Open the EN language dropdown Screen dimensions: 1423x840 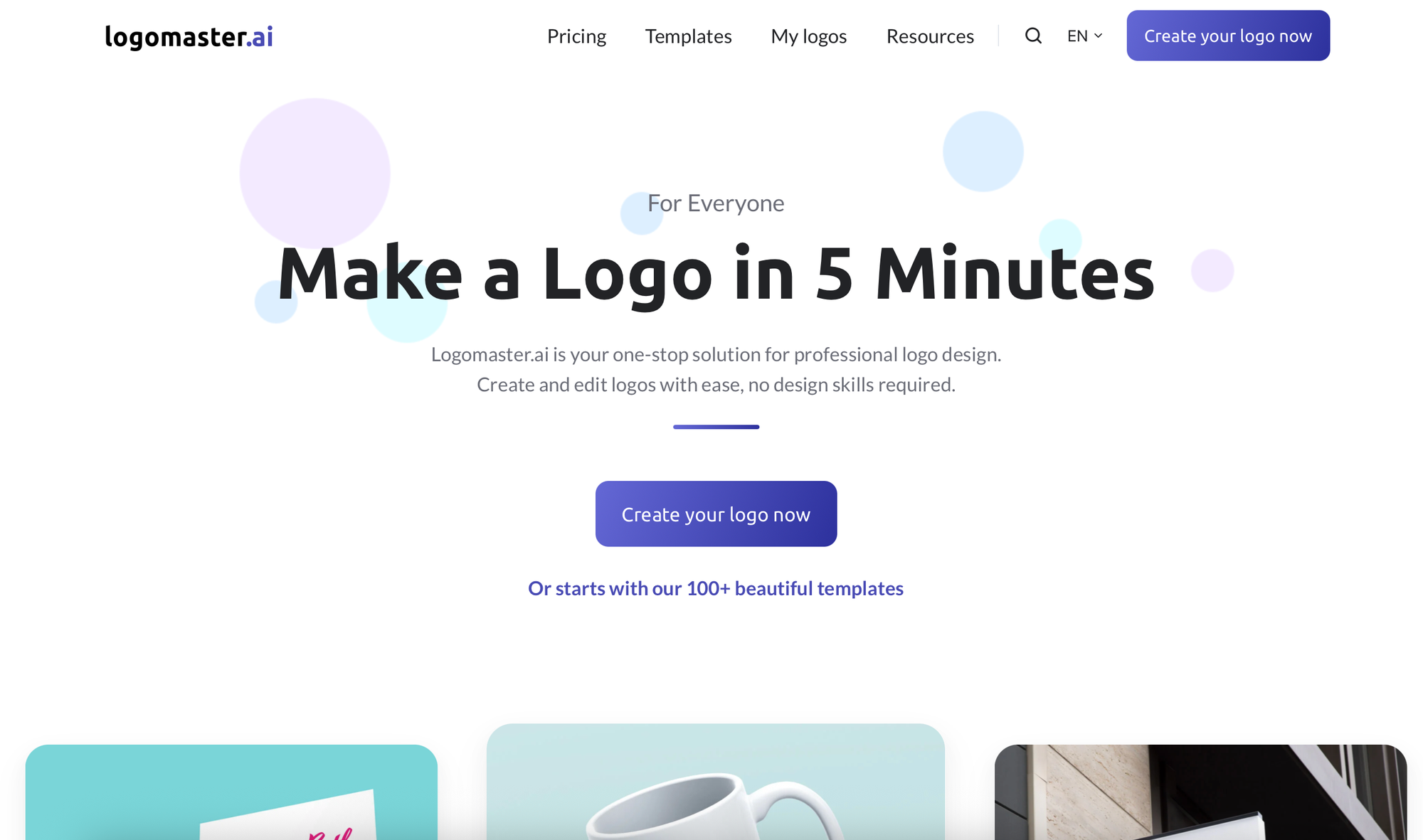(x=1084, y=36)
